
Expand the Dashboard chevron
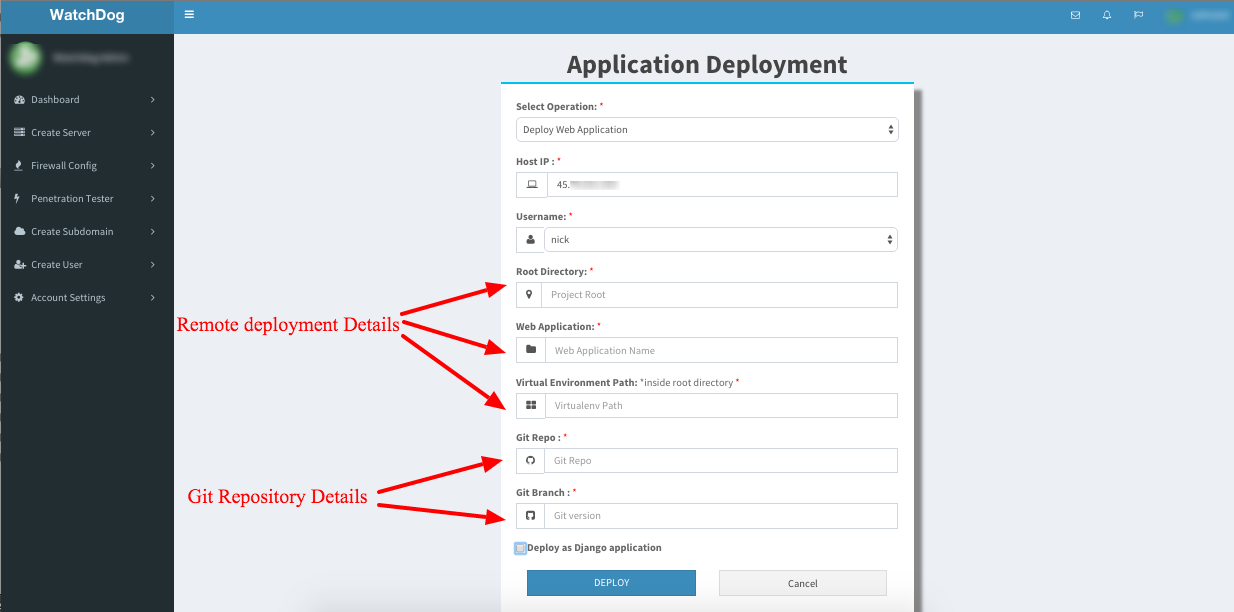(153, 100)
